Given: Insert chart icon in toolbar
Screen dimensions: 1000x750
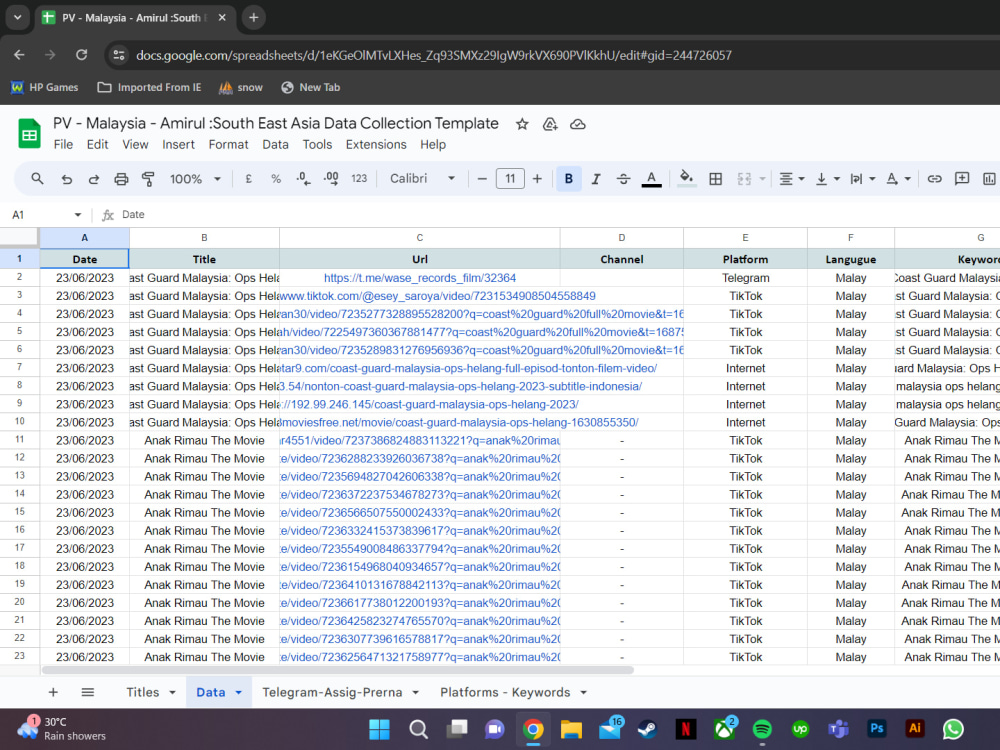Looking at the screenshot, I should 989,179.
